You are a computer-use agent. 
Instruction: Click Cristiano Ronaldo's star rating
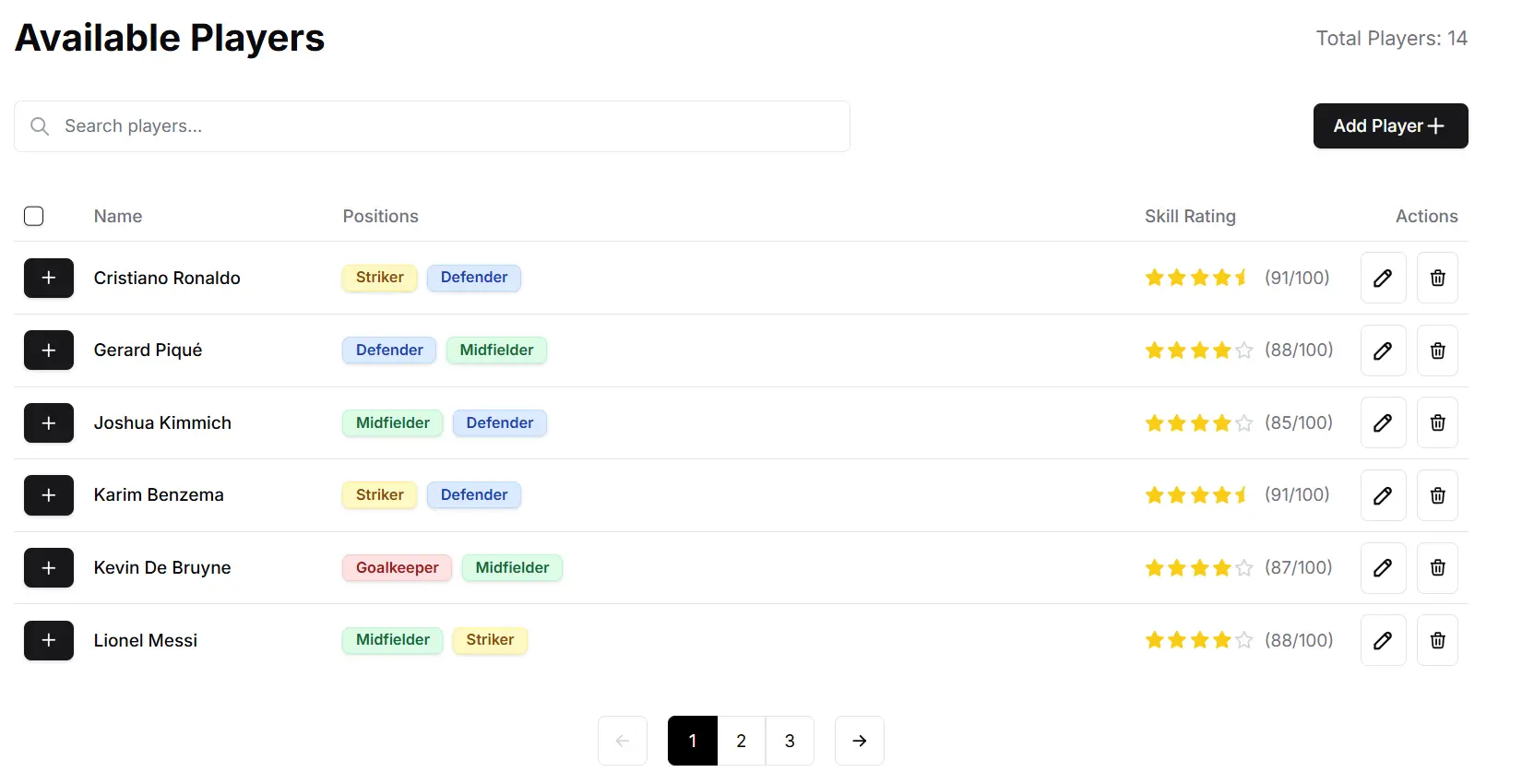click(1197, 278)
